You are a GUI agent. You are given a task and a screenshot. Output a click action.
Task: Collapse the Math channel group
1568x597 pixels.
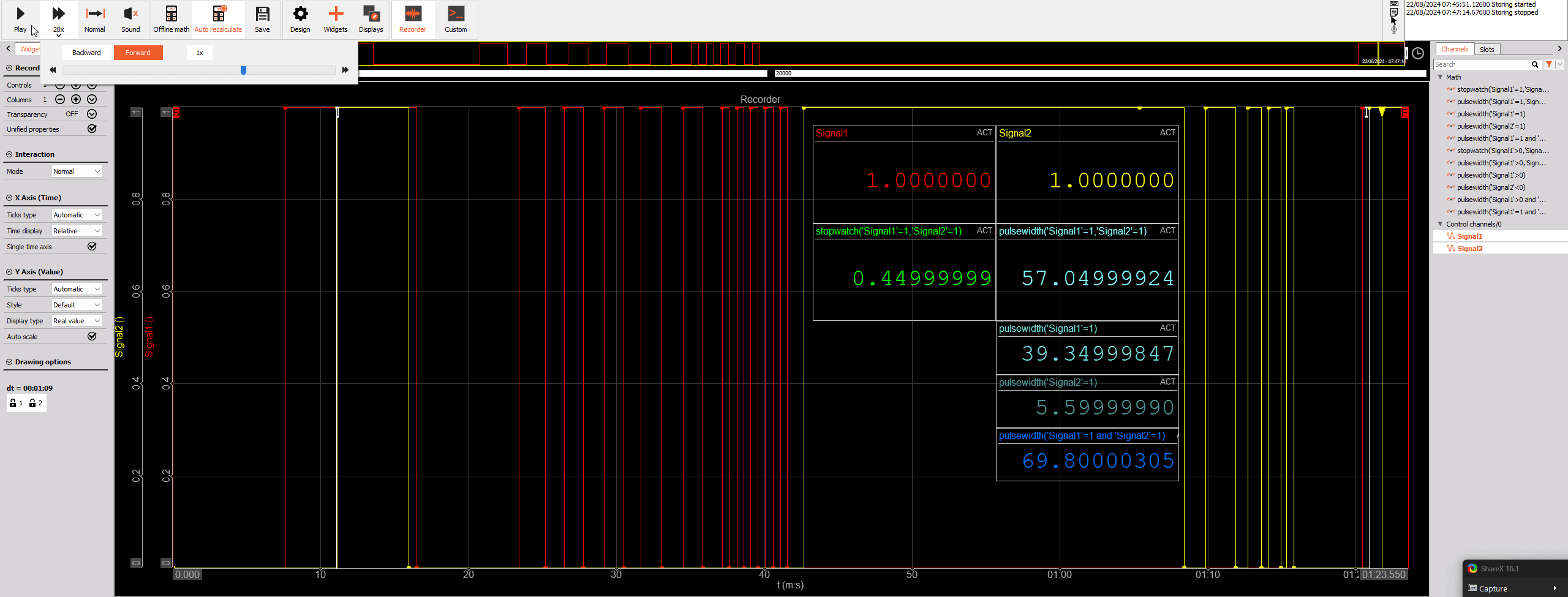[x=1440, y=77]
